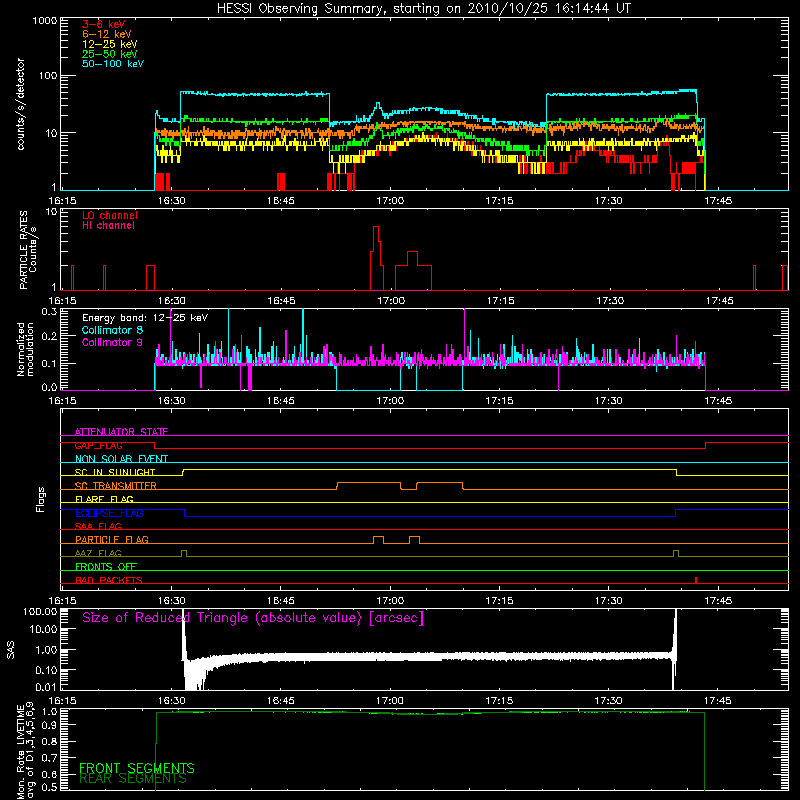Click the NON_SOLAR_EVENT flag label

click(x=121, y=459)
